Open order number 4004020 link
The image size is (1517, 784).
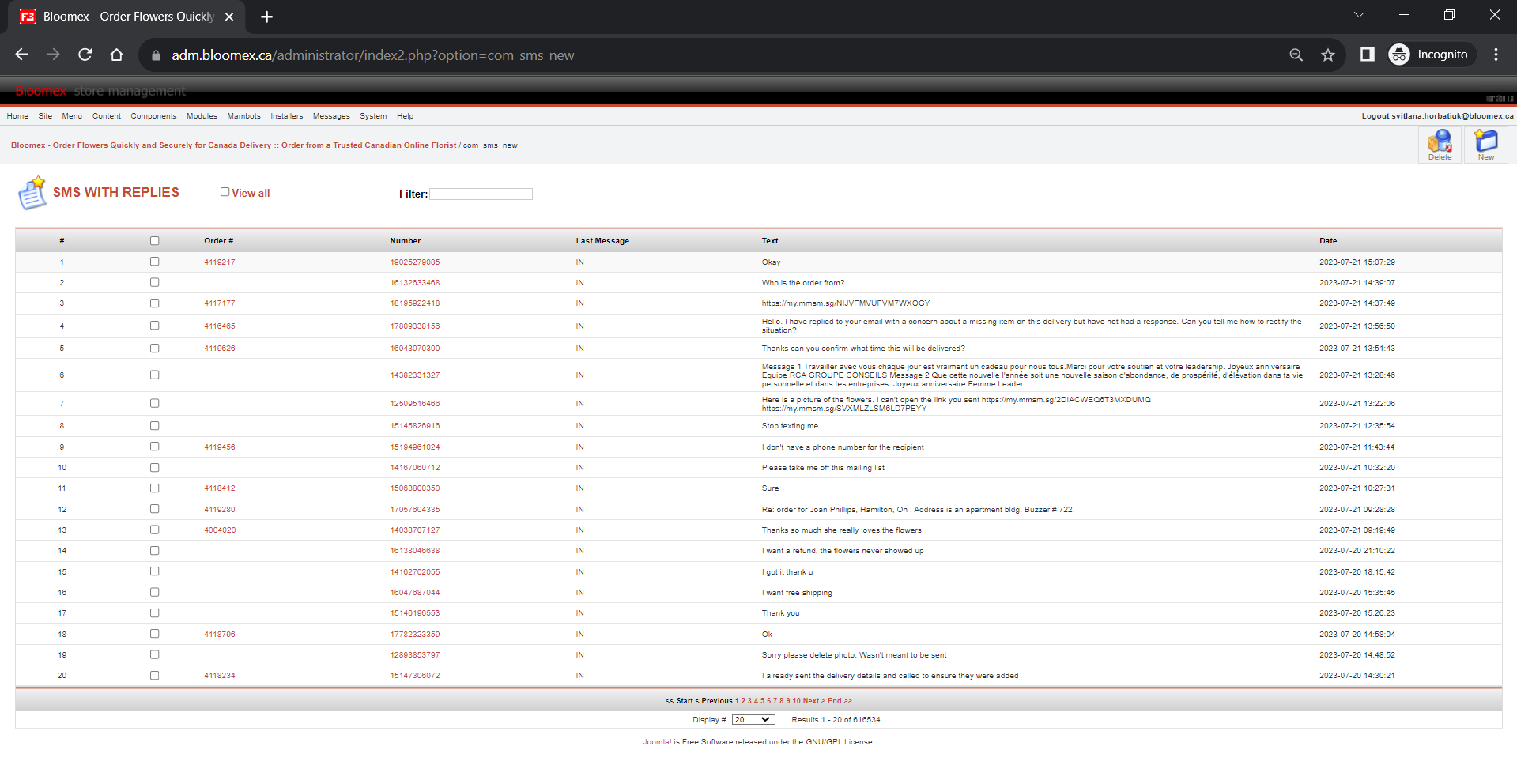coord(220,530)
